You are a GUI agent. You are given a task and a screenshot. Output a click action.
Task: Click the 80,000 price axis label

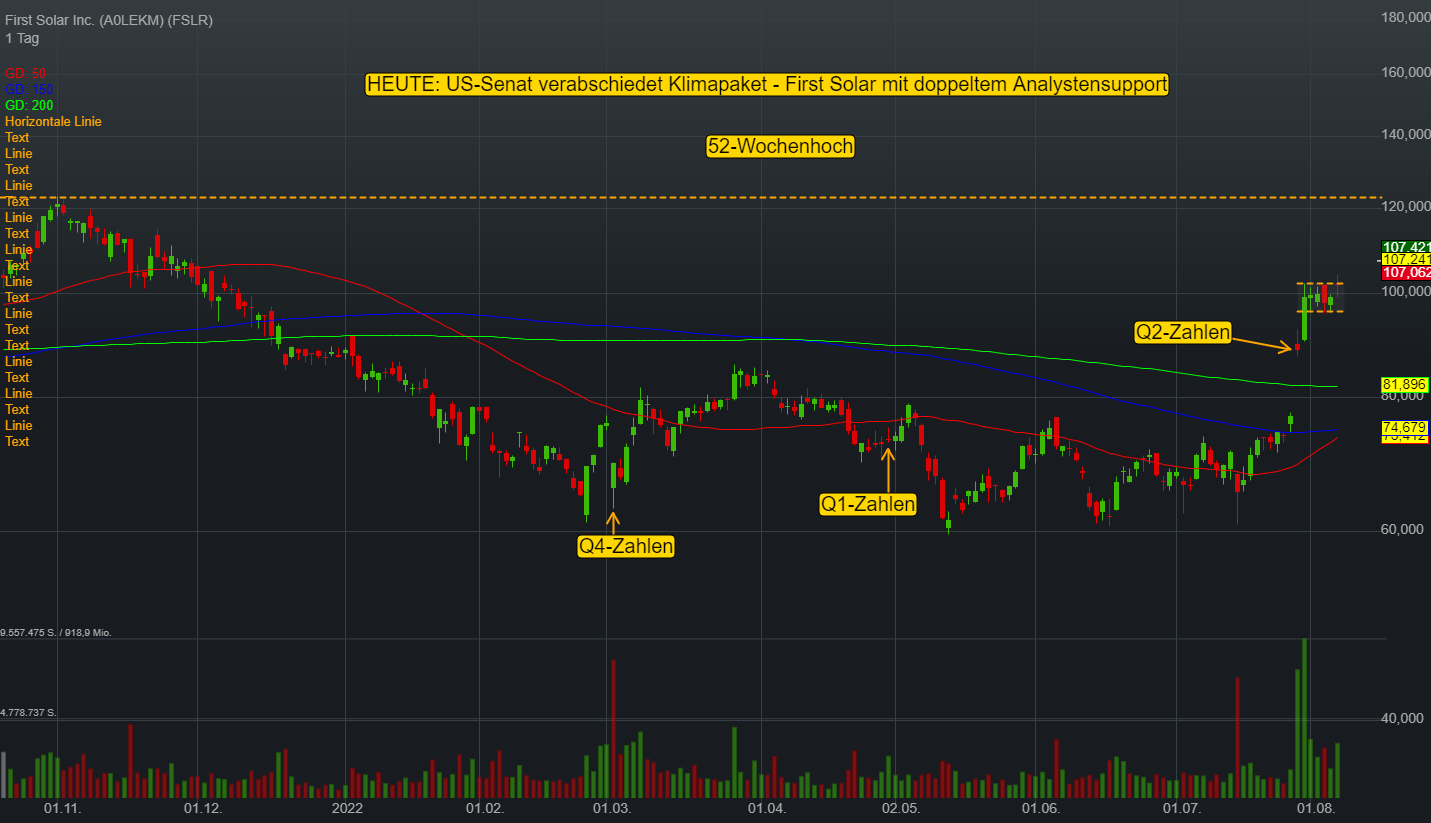(x=1402, y=396)
